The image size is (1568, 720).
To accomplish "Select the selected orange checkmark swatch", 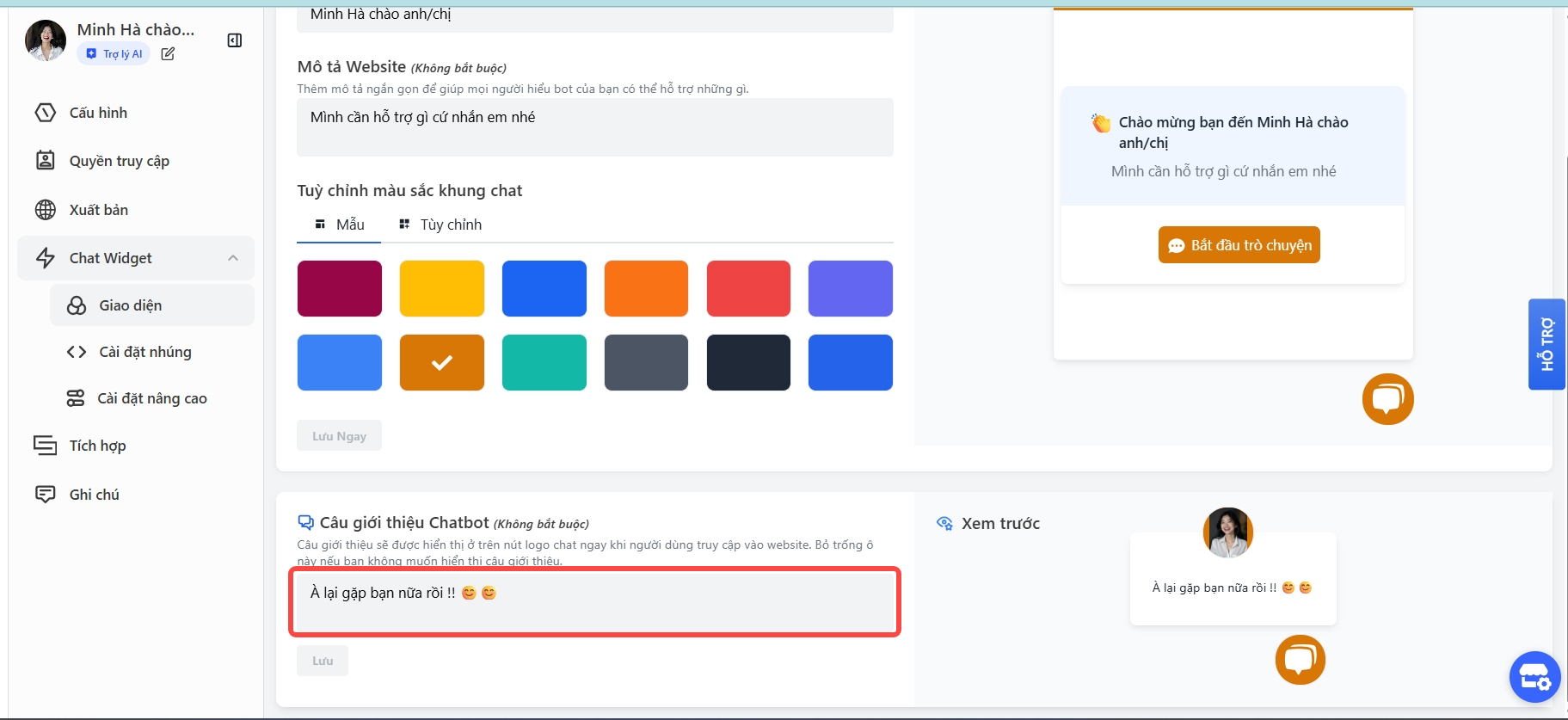I will pyautogui.click(x=442, y=362).
